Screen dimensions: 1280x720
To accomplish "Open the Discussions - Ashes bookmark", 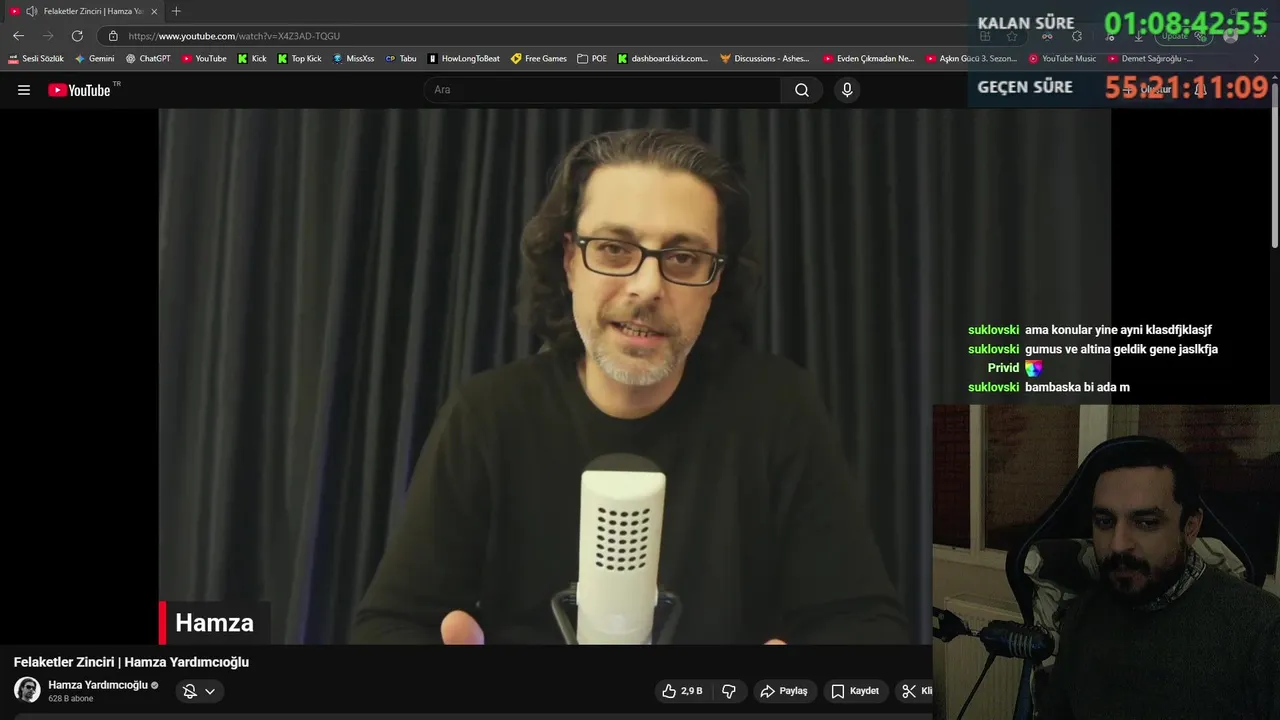I will tap(765, 59).
